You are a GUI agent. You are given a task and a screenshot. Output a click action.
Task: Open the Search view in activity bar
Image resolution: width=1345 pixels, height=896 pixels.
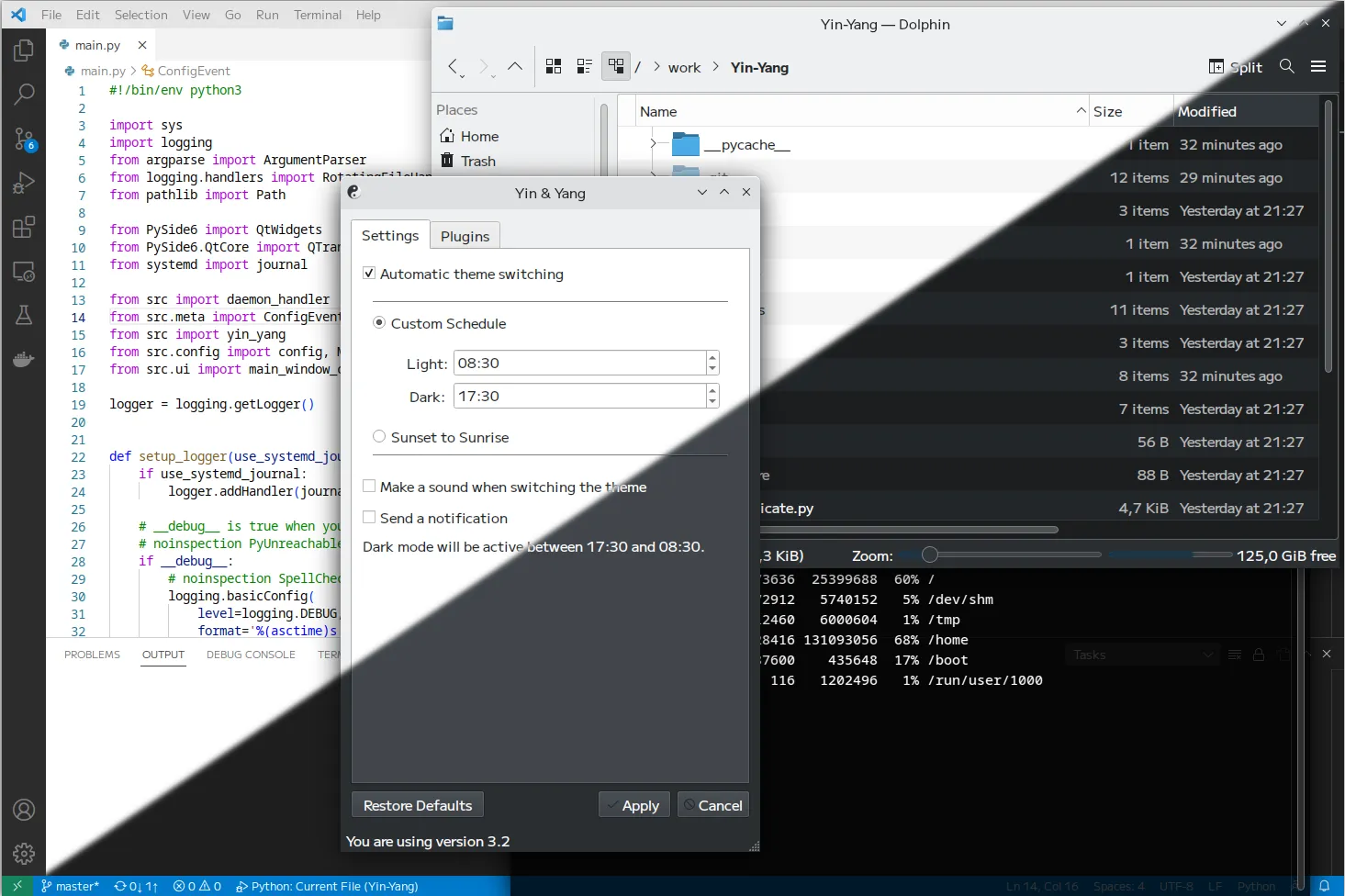pos(24,94)
